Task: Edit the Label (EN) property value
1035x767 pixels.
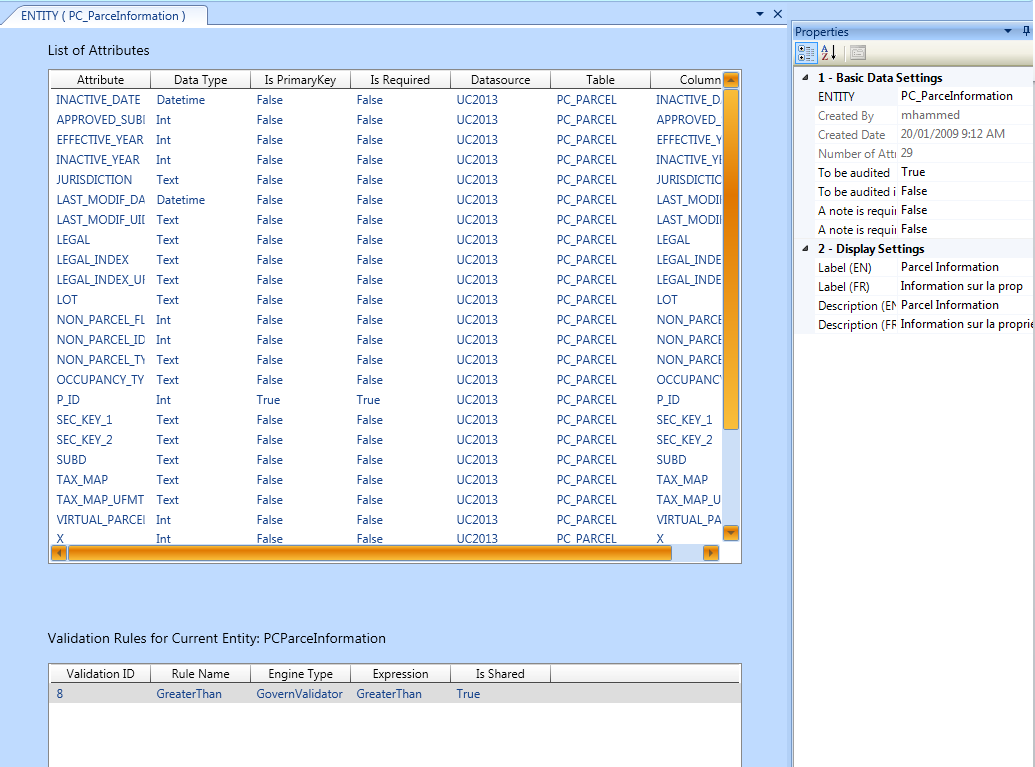Action: click(965, 267)
